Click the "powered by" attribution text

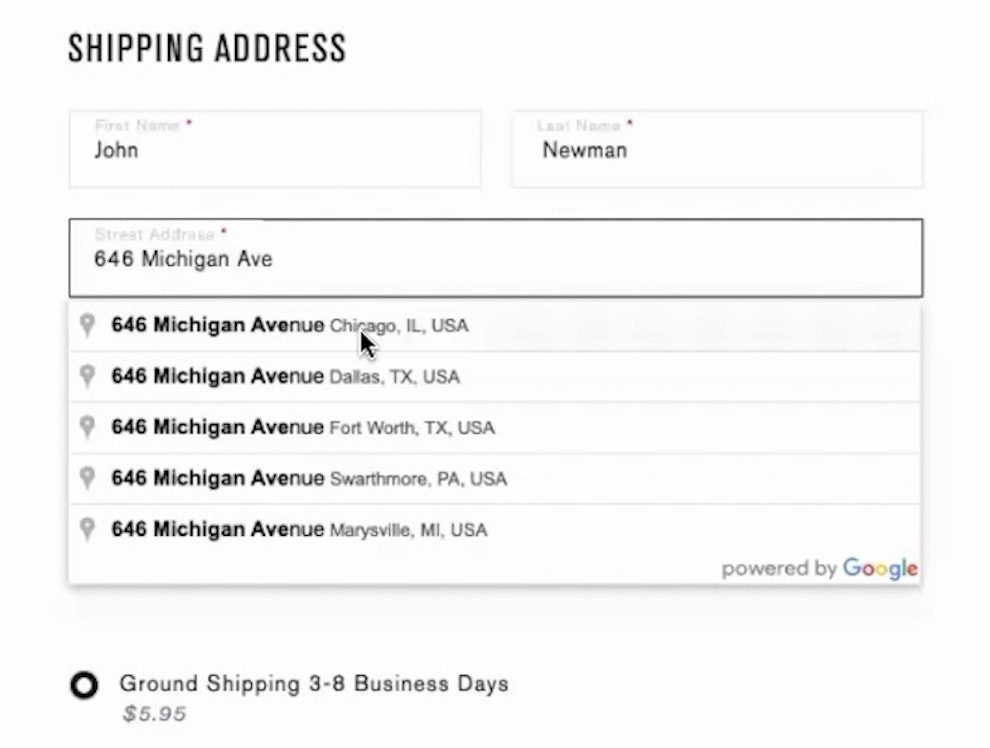(x=778, y=569)
